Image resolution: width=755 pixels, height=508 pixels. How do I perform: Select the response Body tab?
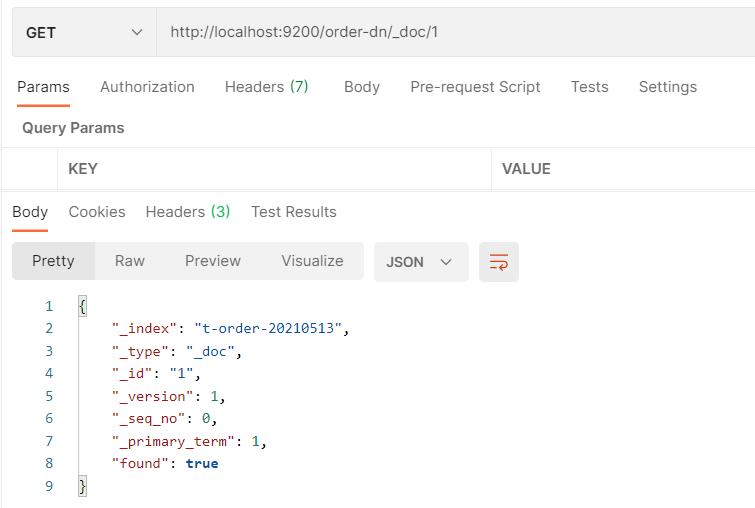coord(30,212)
